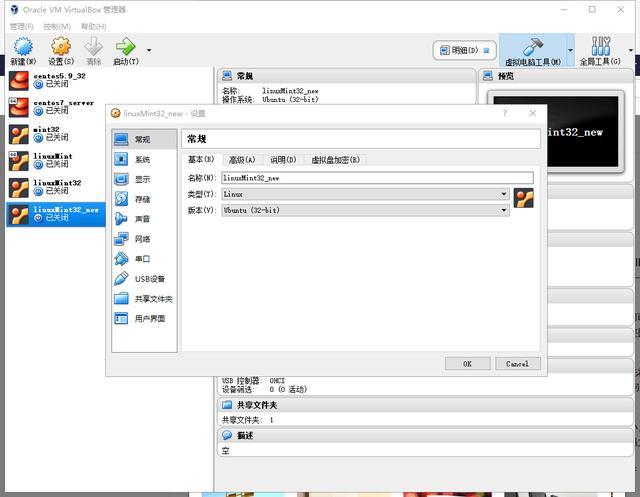Open the 管理(F) menu

22,27
